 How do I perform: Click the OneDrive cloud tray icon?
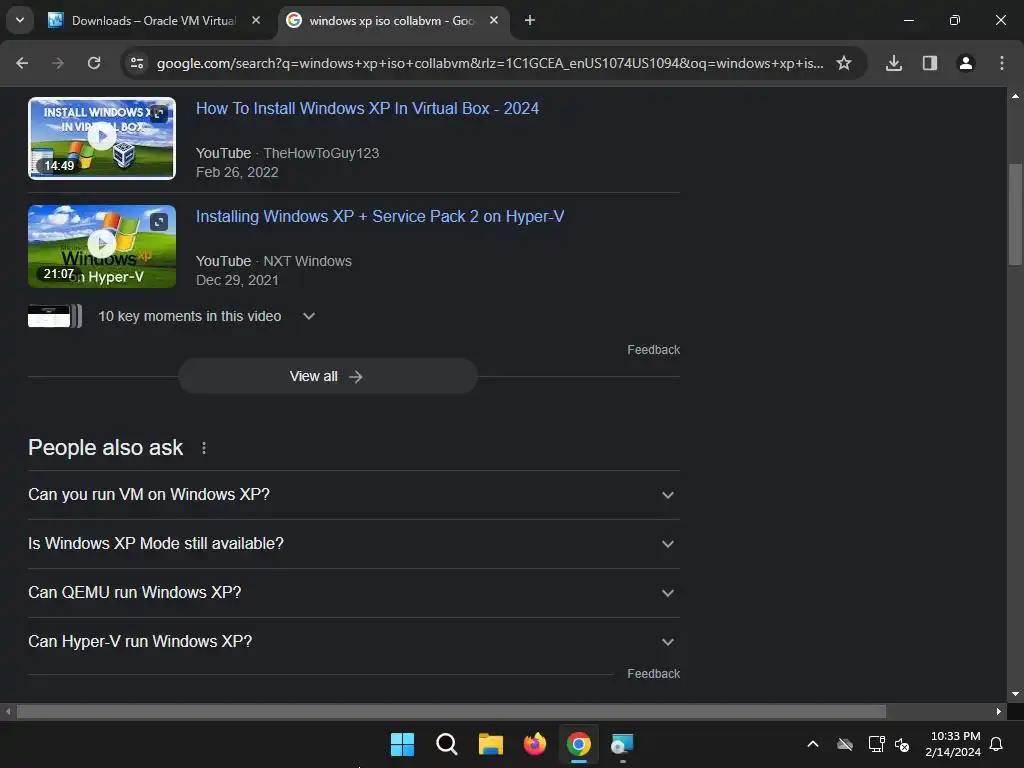(845, 744)
